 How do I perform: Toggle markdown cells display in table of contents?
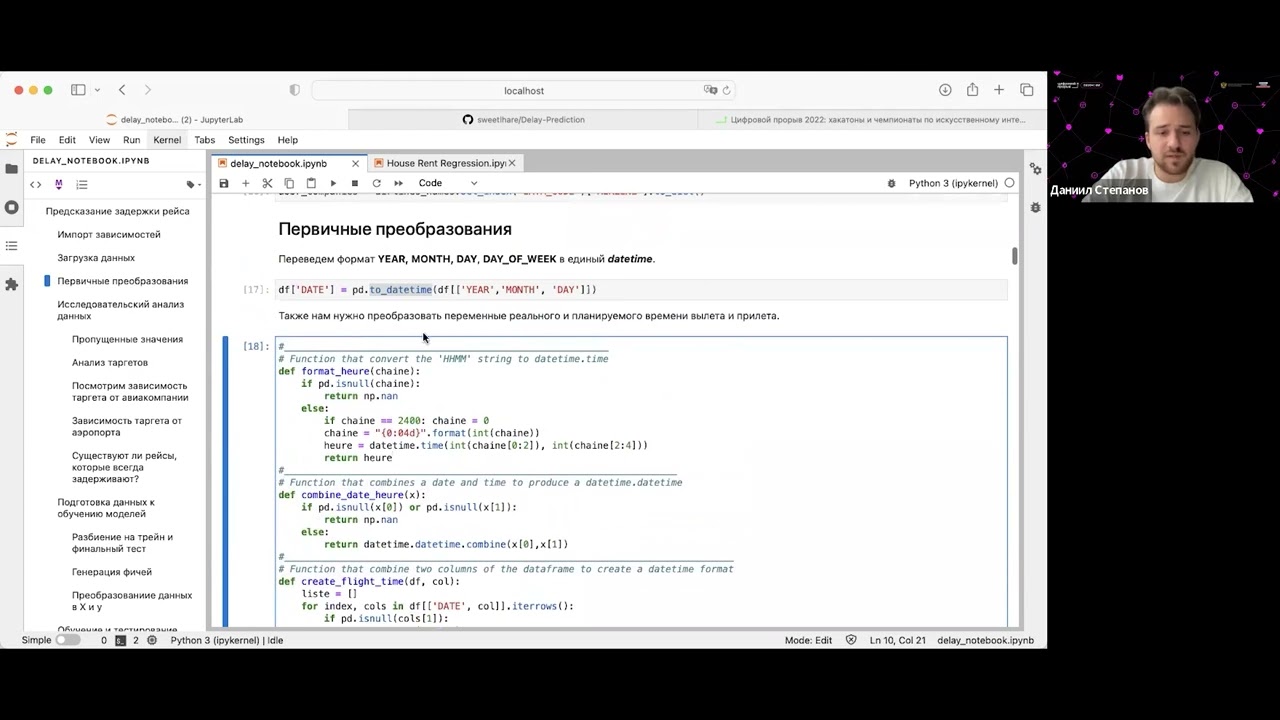click(58, 184)
